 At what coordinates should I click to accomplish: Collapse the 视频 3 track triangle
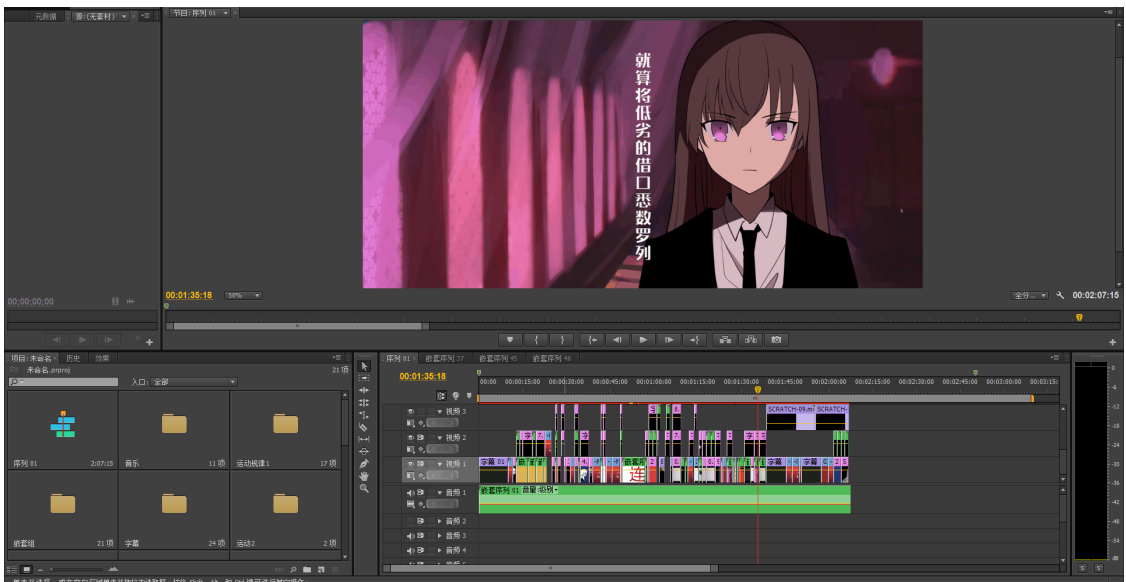[439, 412]
